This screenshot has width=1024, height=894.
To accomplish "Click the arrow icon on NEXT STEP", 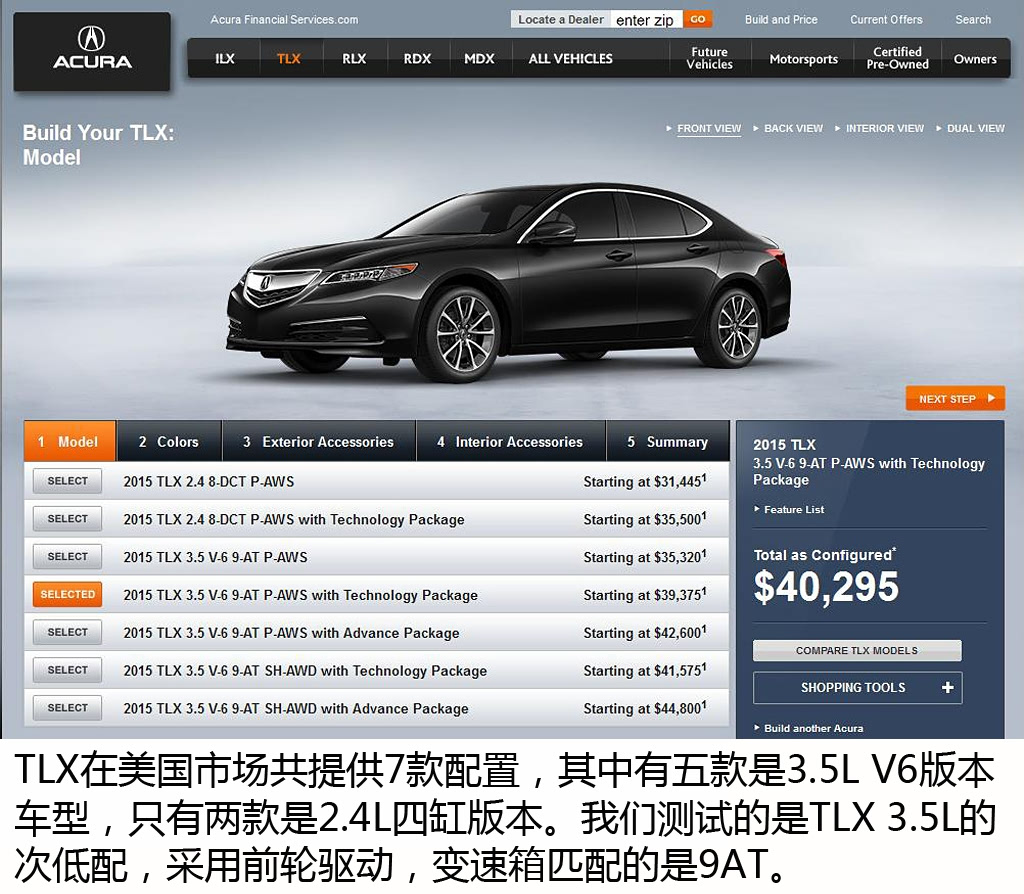I will click(x=991, y=398).
